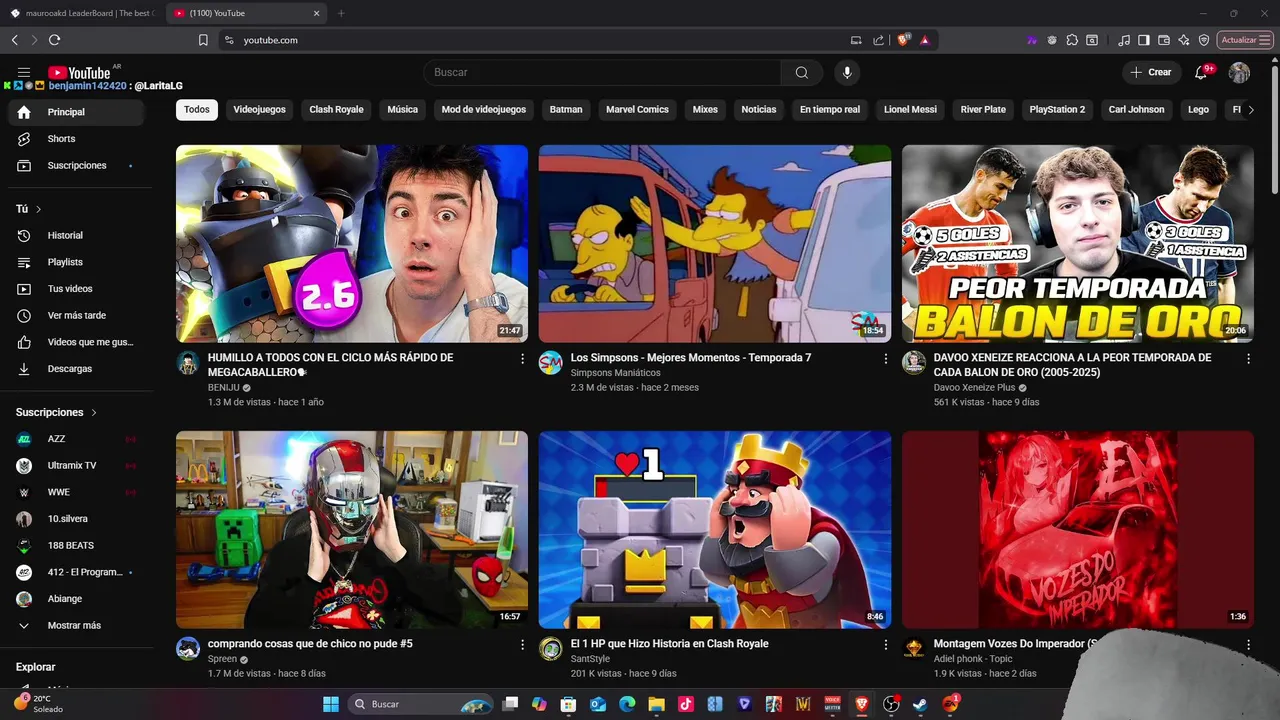Image resolution: width=1280 pixels, height=720 pixels.
Task: Expand the Suscripciones section header
Action: coord(57,412)
